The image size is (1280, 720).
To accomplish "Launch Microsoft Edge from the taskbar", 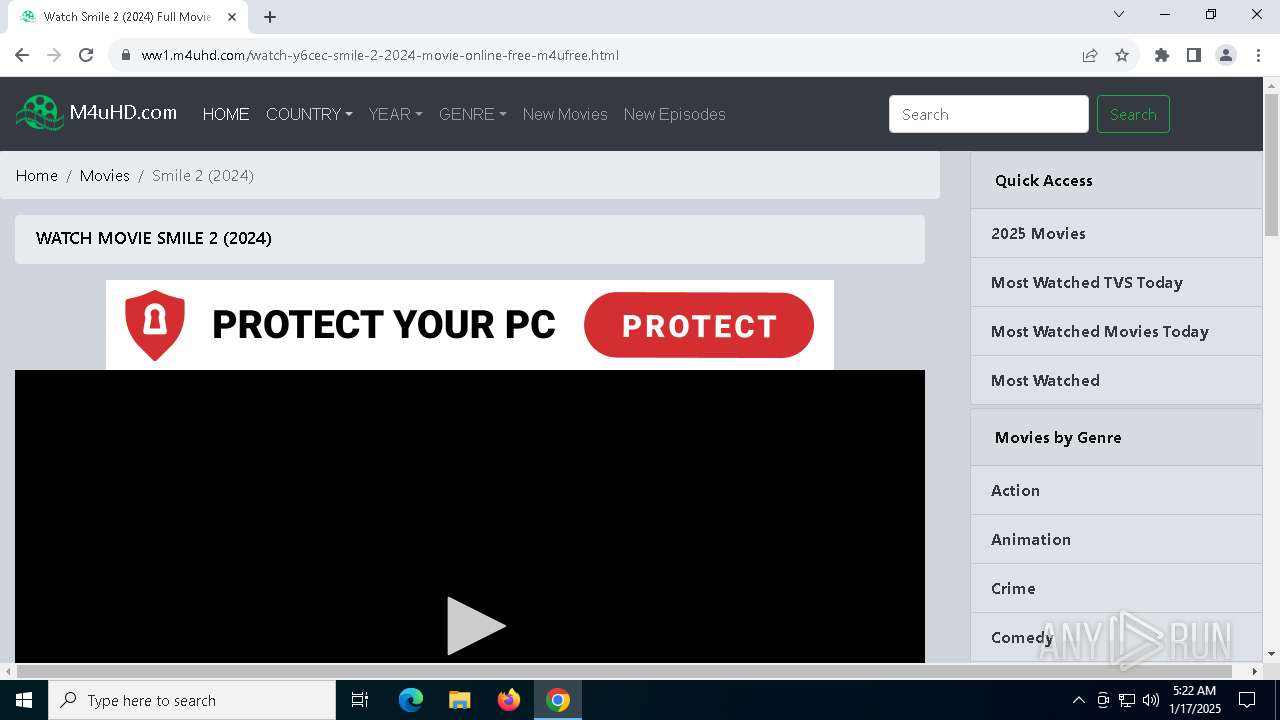I will coord(411,700).
